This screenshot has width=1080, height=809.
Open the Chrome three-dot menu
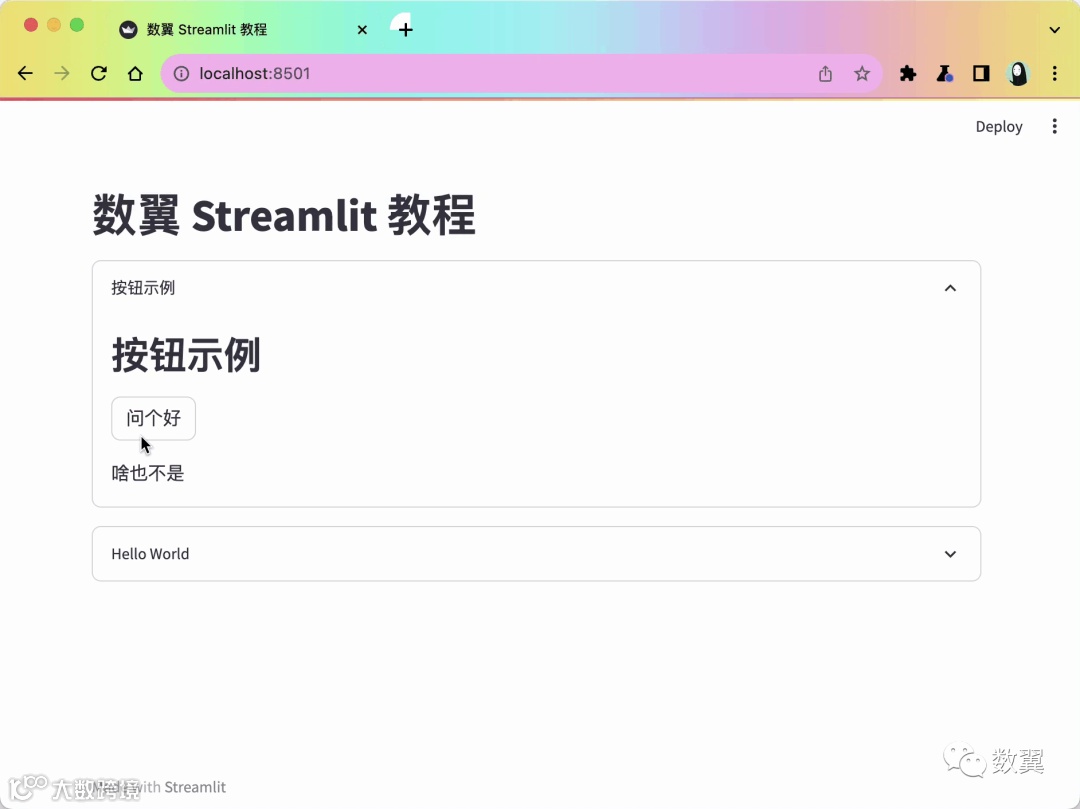1055,74
